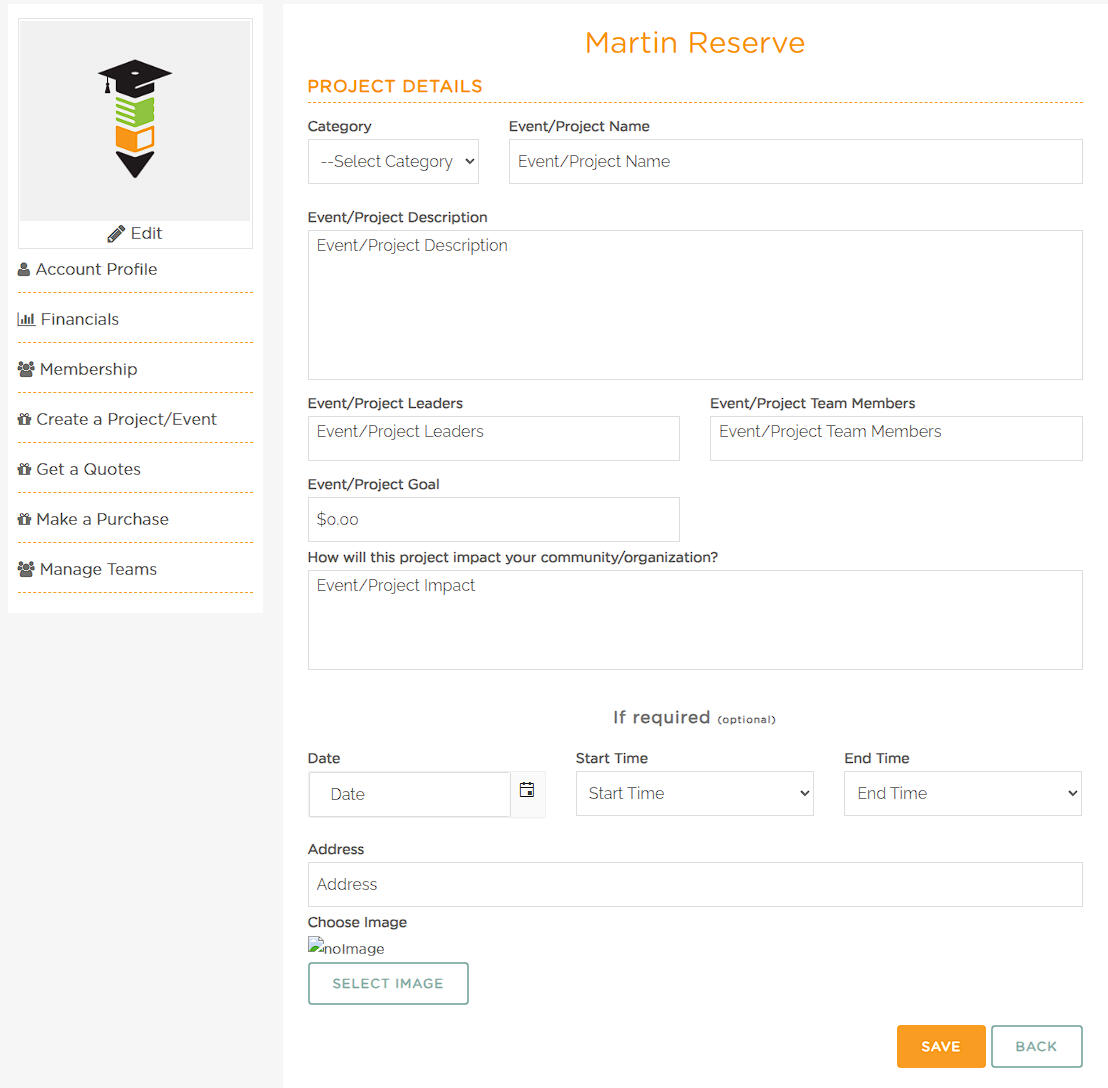Click the pencil Edit icon under logo

click(x=116, y=234)
